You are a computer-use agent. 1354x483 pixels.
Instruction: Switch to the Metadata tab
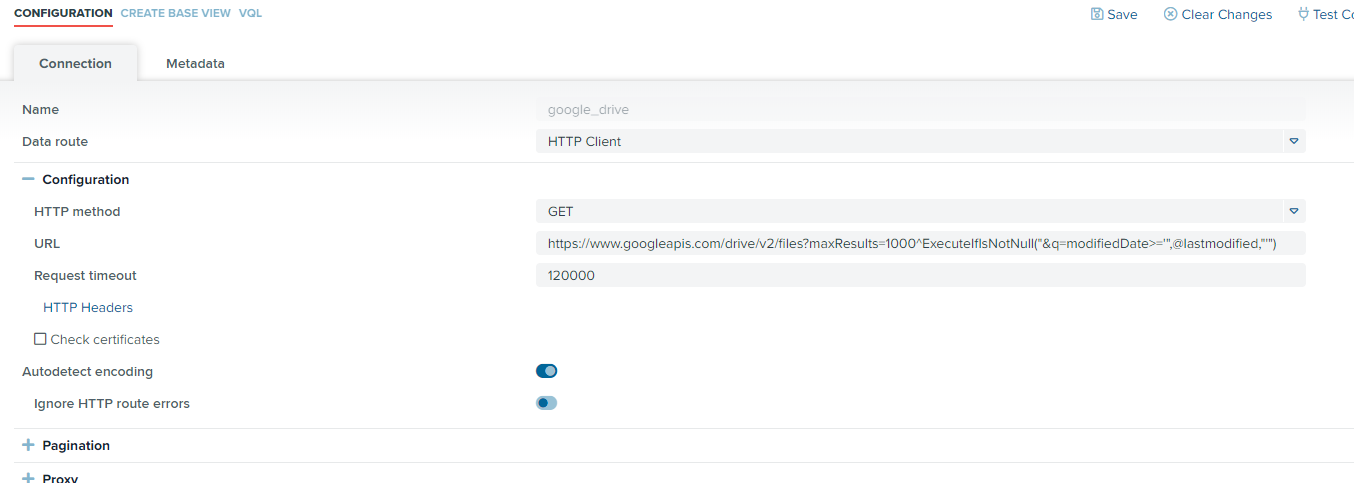pos(195,63)
